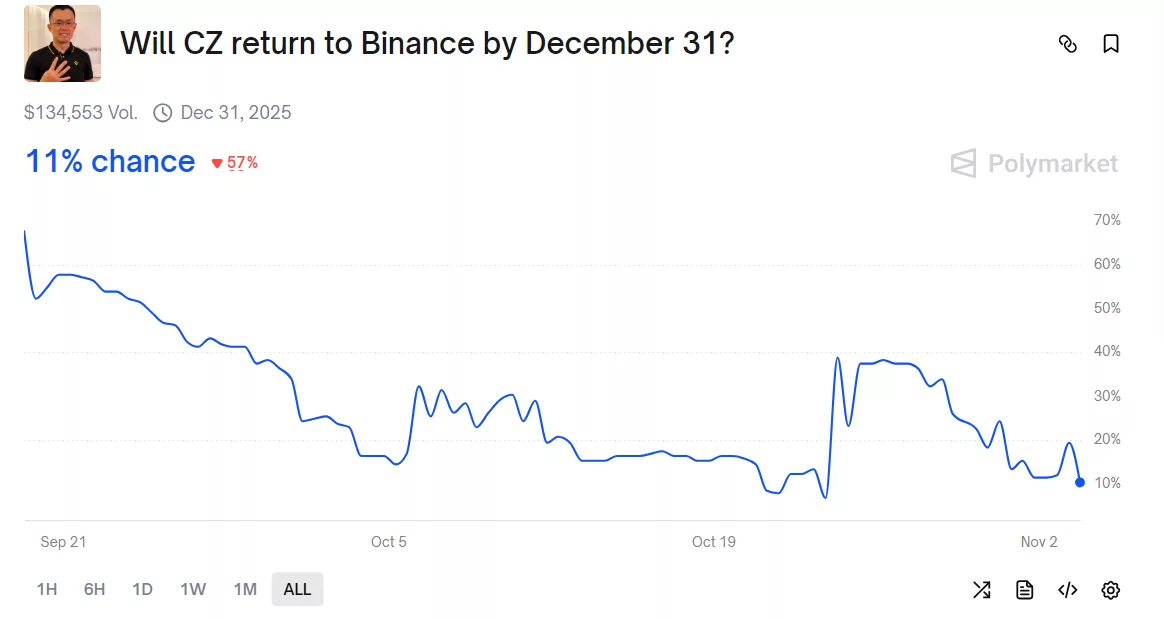Switch chart timeframe to 1D
The width and height of the screenshot is (1164, 619).
click(x=142, y=589)
